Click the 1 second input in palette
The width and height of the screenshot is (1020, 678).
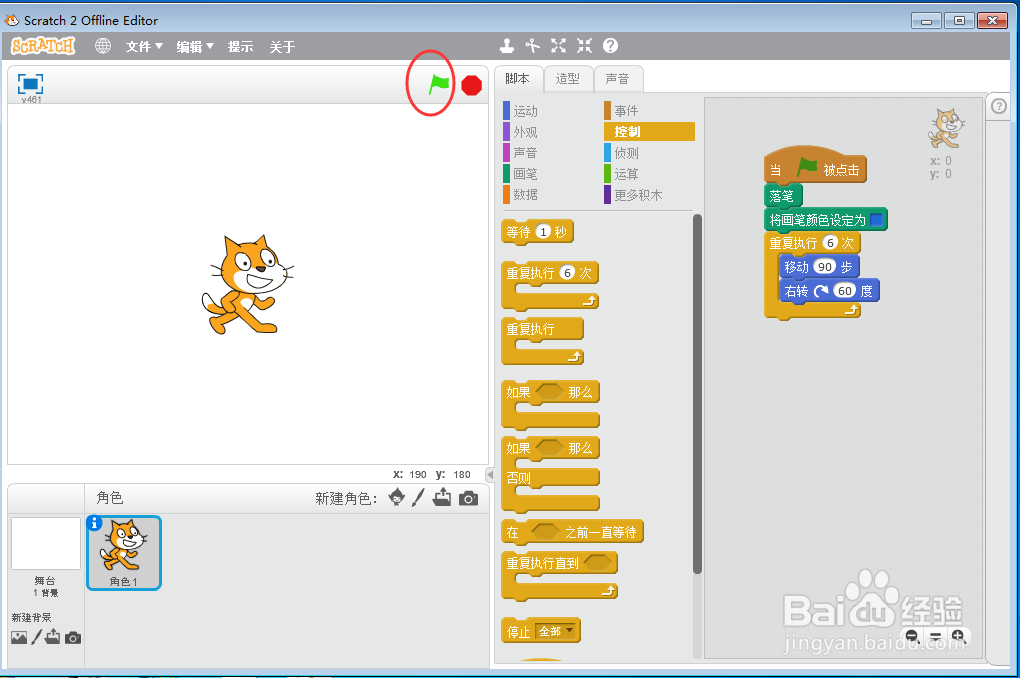click(x=543, y=232)
